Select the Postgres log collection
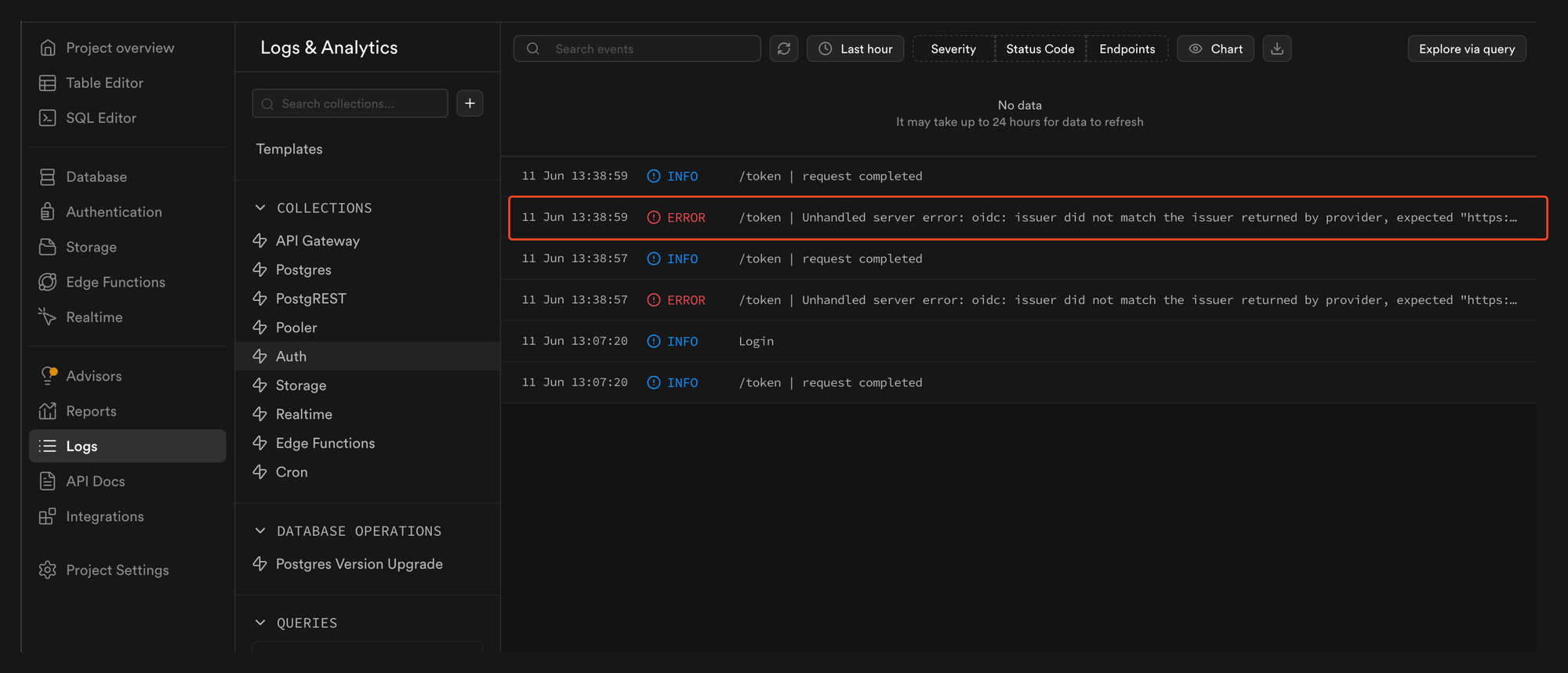This screenshot has height=673, width=1568. [303, 270]
